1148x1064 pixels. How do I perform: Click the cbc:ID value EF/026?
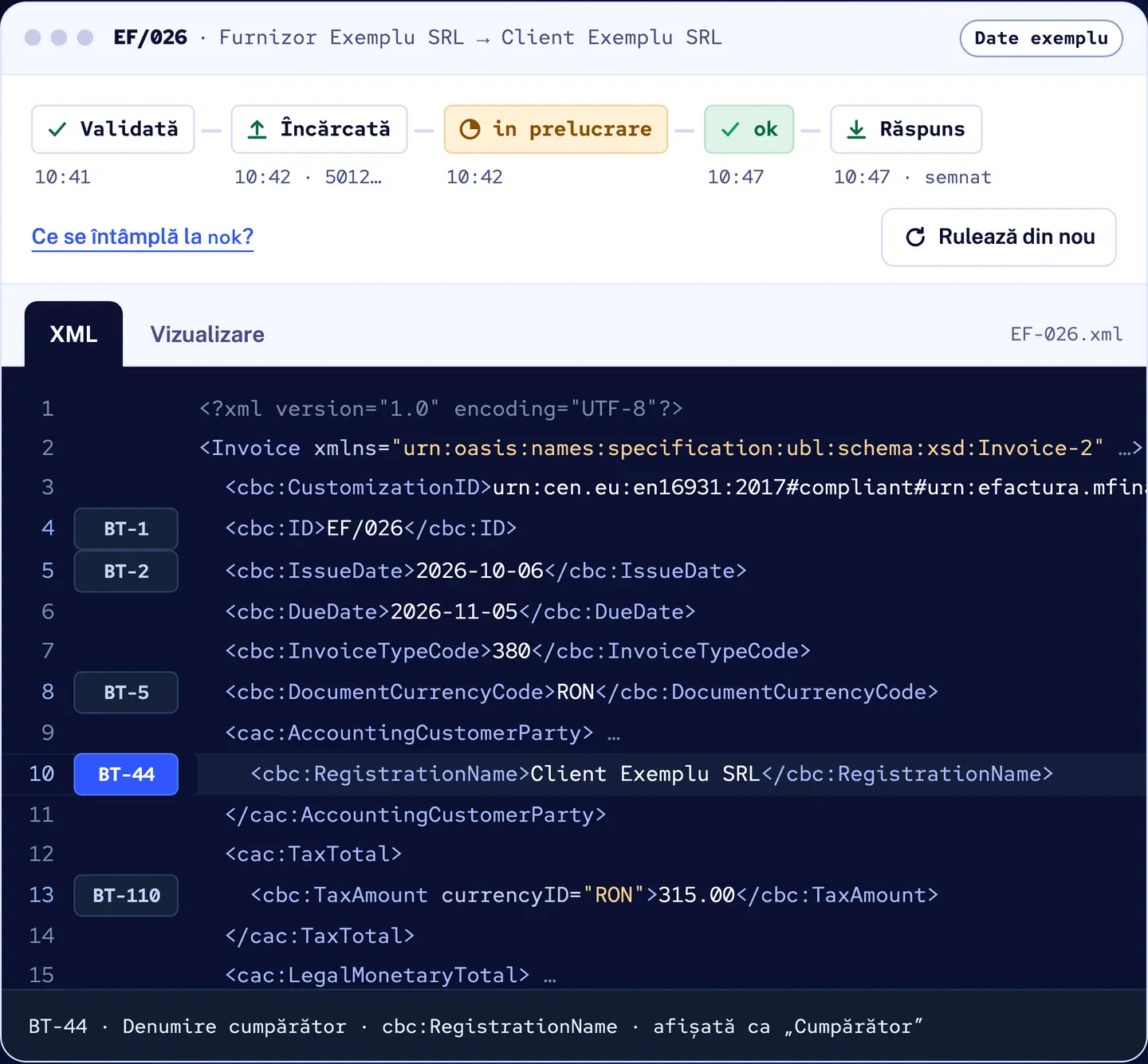click(x=365, y=528)
